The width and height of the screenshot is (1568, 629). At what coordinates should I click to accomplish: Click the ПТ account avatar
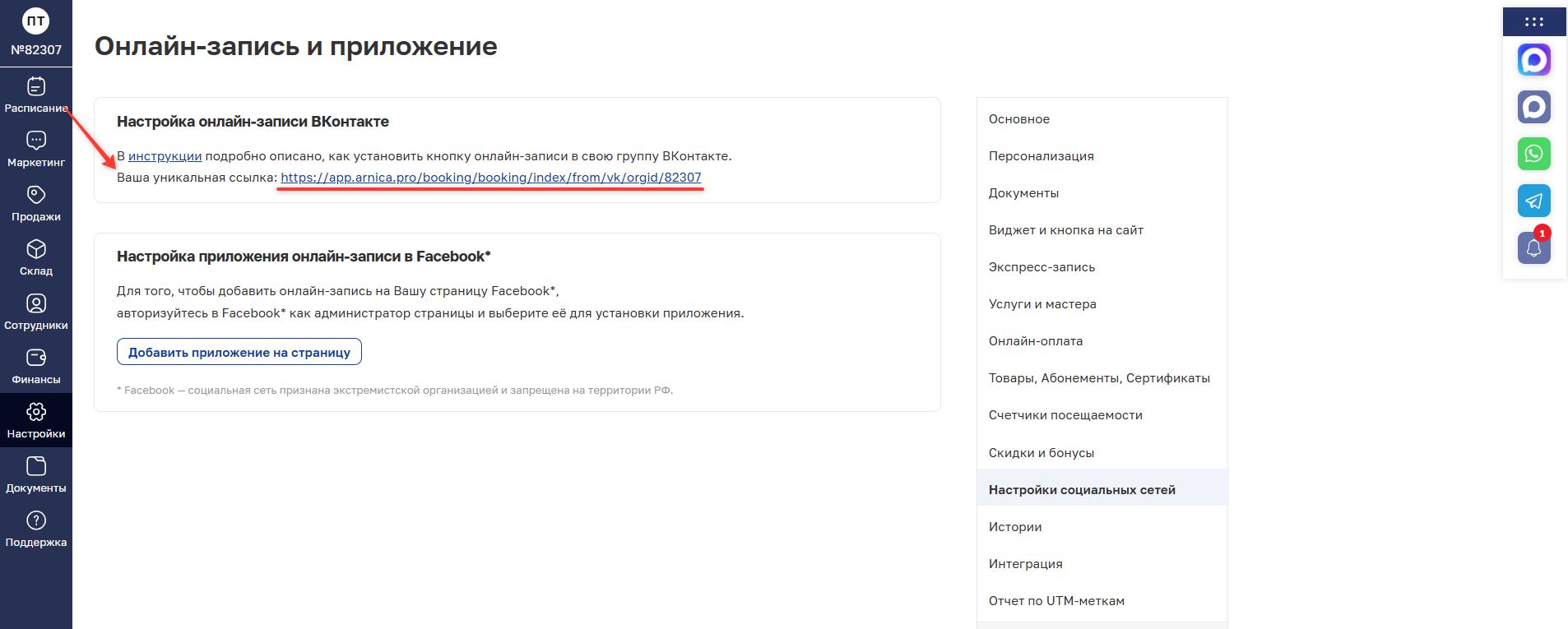[x=36, y=21]
